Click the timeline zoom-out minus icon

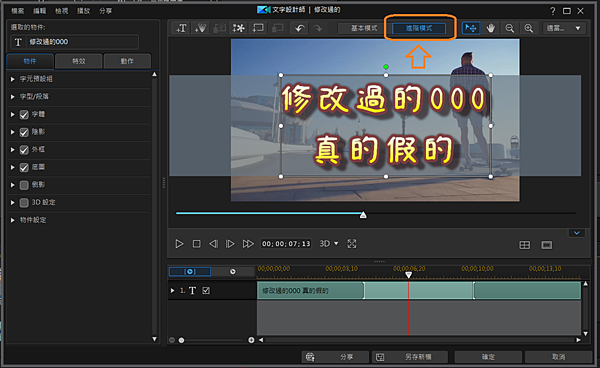172,340
